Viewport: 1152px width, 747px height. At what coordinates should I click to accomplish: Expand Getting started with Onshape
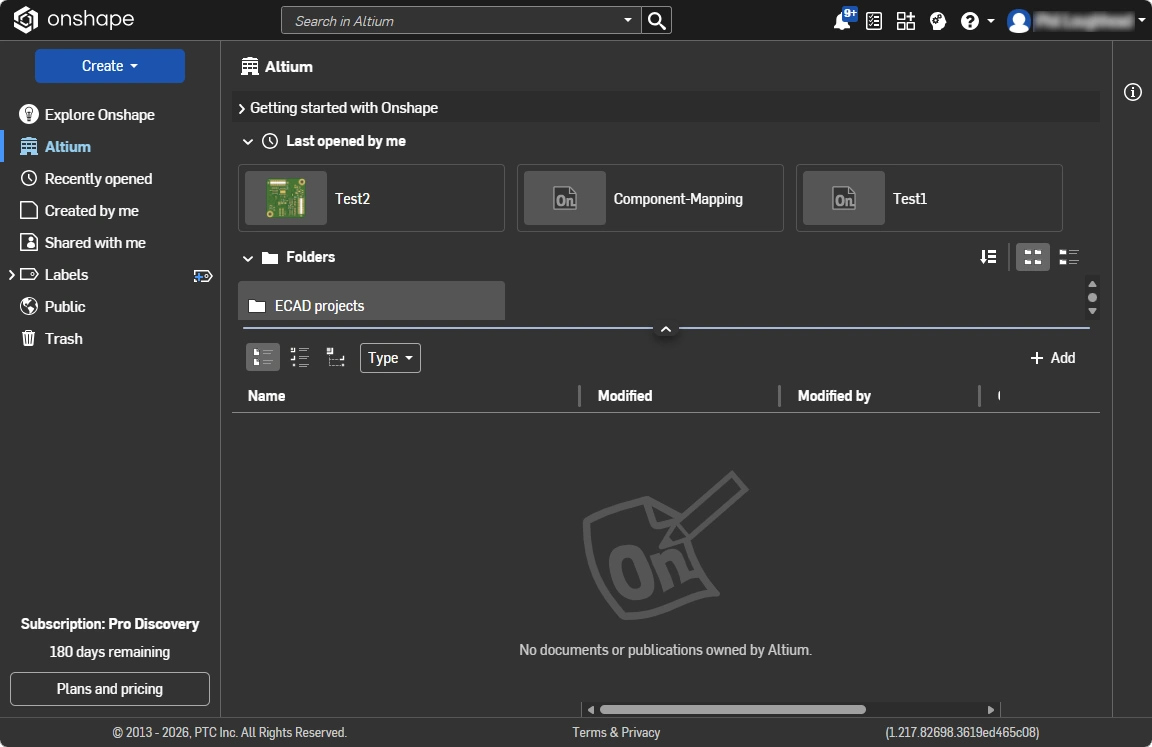click(x=242, y=109)
